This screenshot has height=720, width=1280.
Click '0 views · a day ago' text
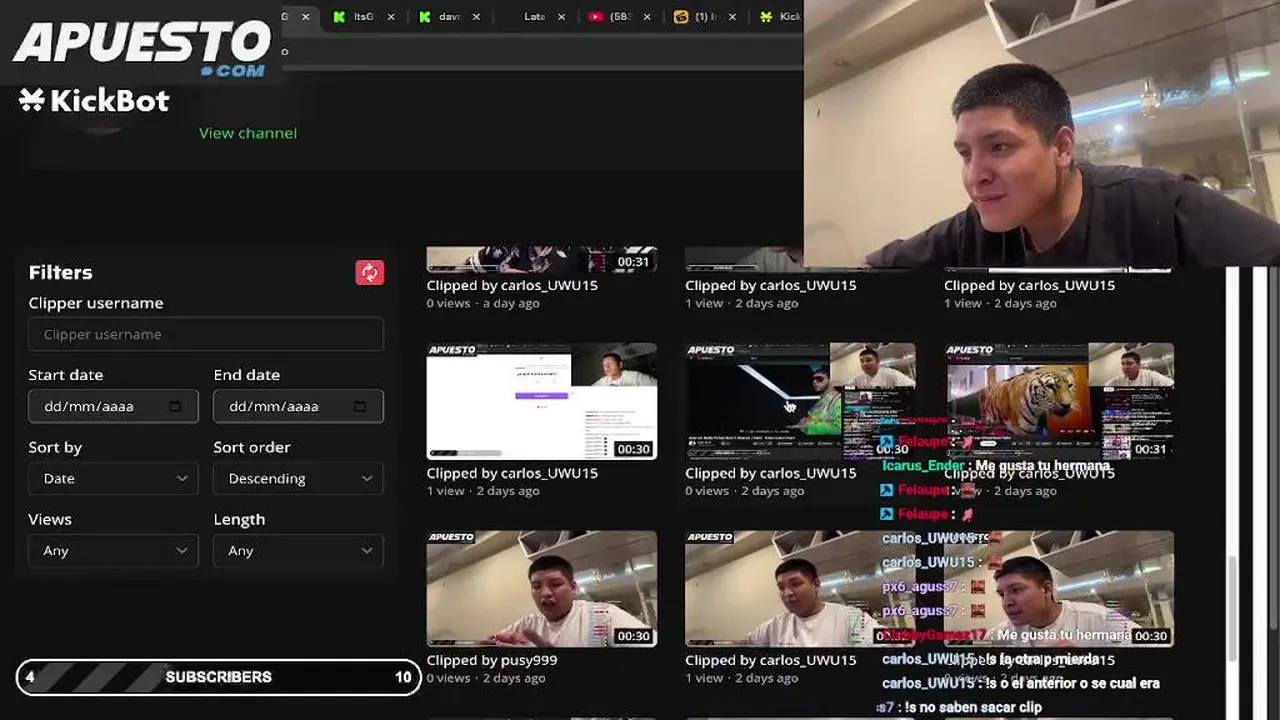pos(483,303)
